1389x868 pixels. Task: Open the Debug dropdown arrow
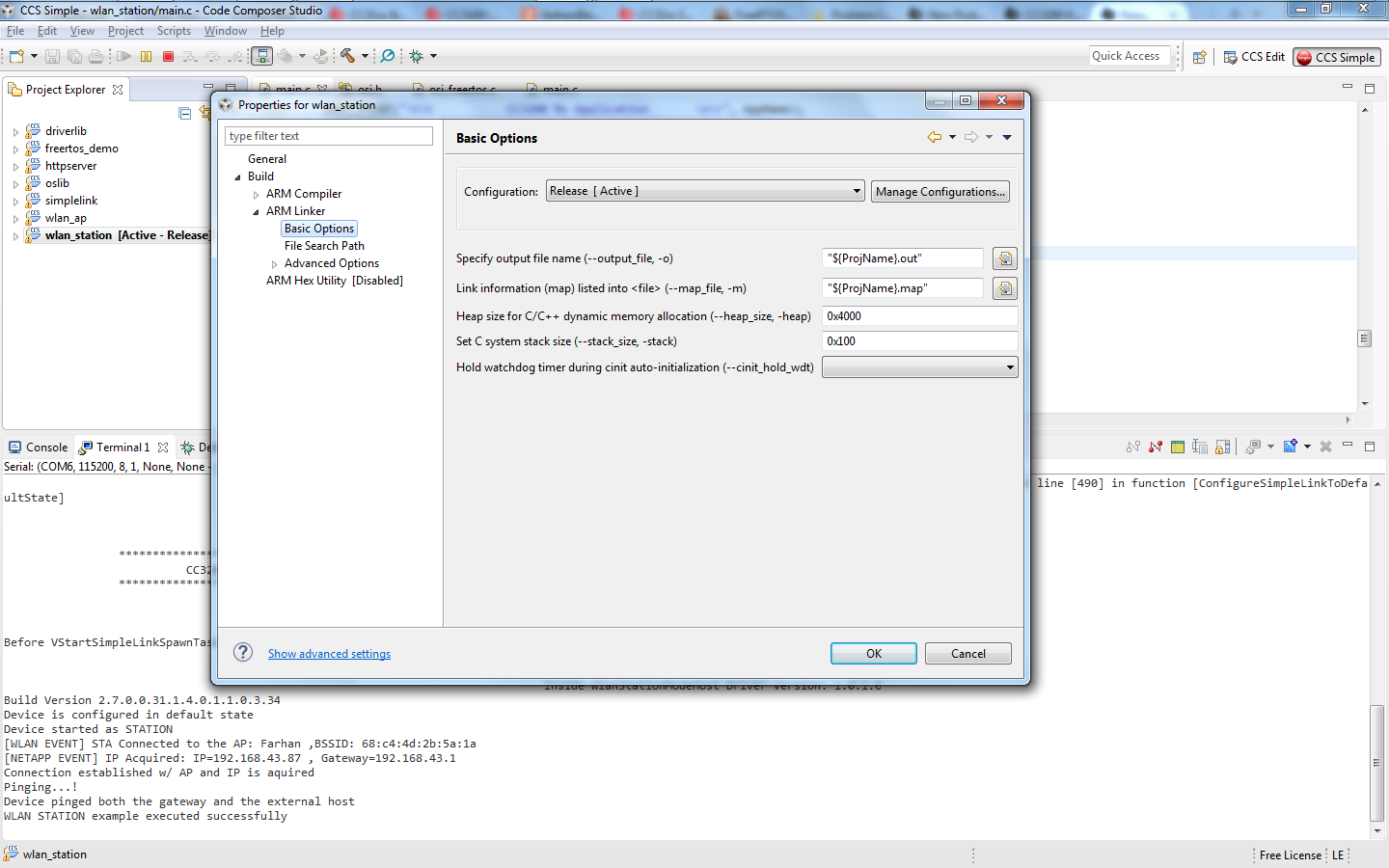(433, 56)
